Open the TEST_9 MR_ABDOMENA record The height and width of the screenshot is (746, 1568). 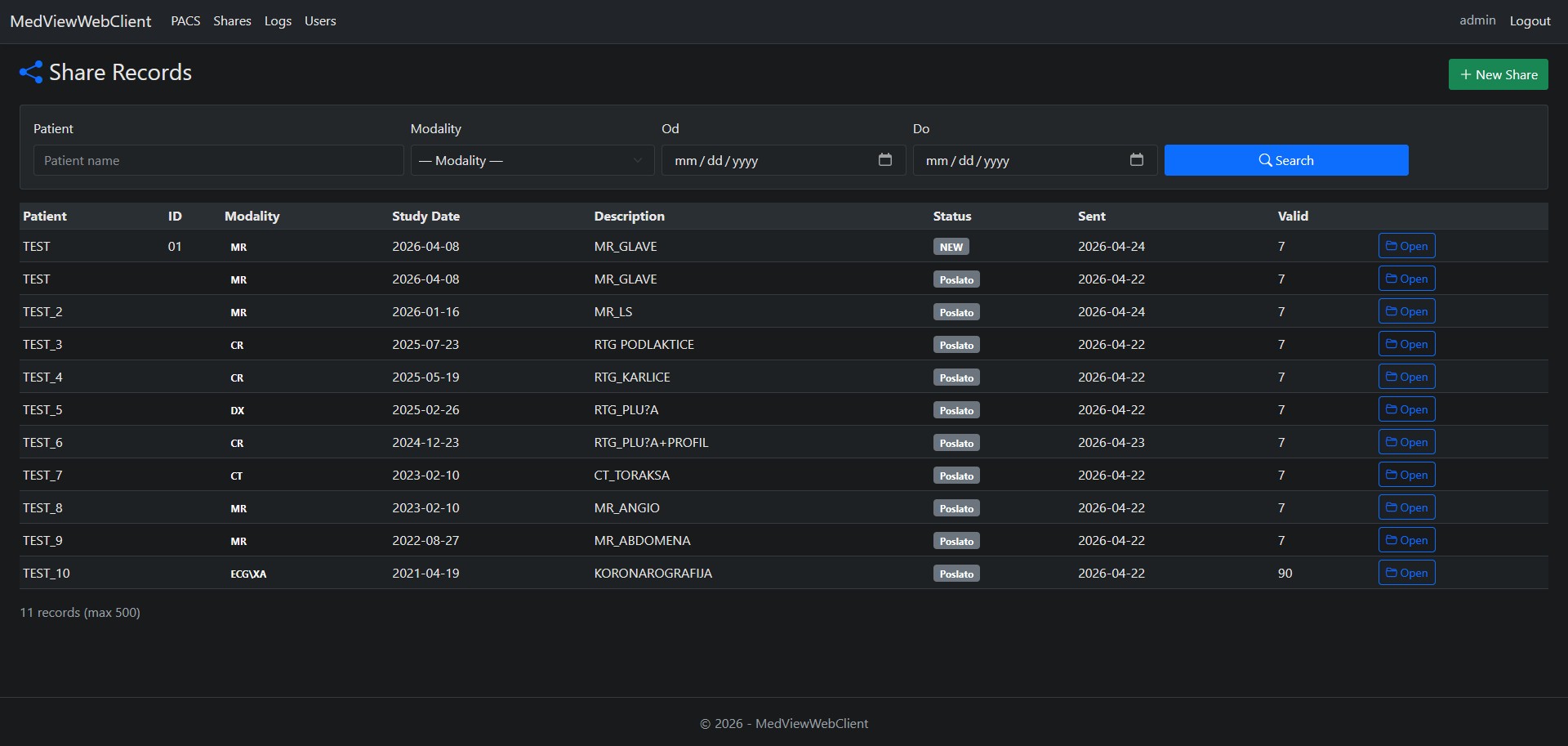pyautogui.click(x=1406, y=540)
